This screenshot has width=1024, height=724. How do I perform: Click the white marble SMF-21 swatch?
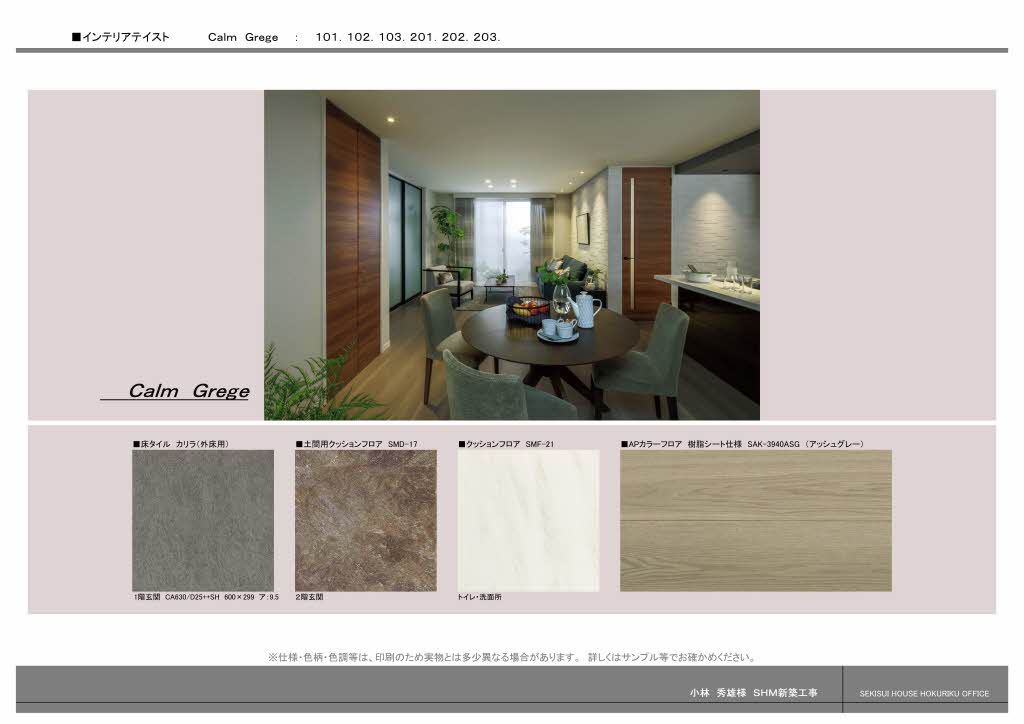point(528,520)
